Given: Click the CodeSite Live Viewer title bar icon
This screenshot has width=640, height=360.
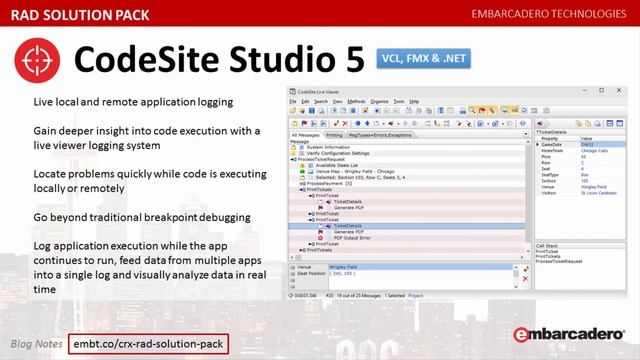Looking at the screenshot, I should pos(292,92).
